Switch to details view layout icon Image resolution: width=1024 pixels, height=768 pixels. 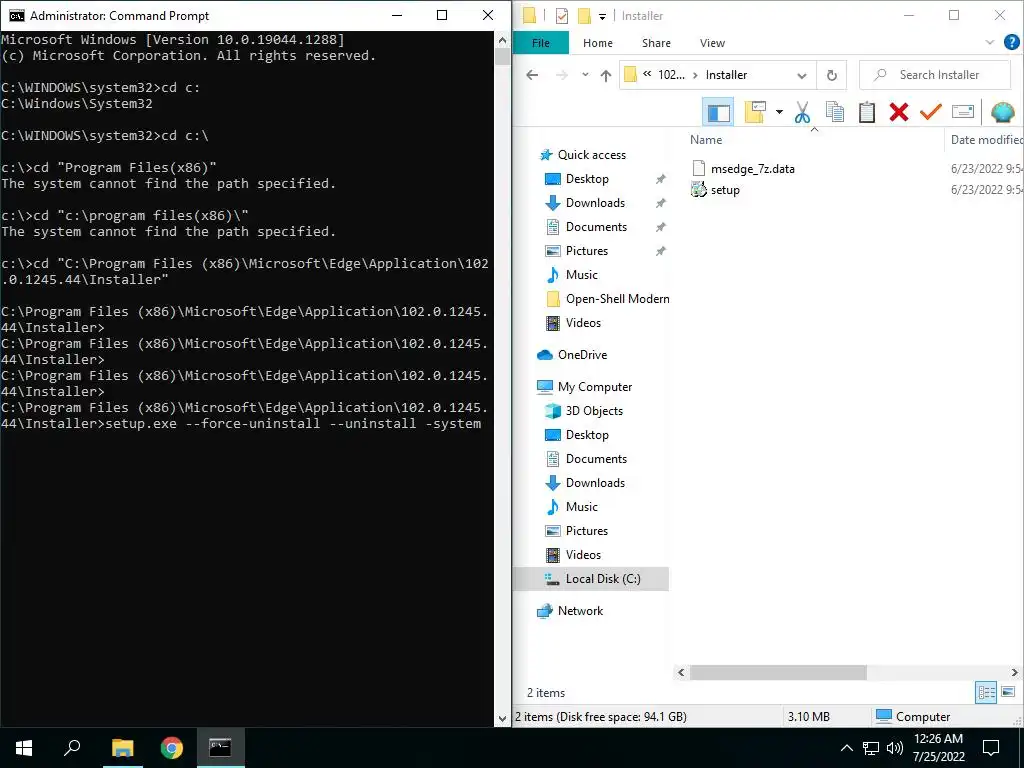pyautogui.click(x=985, y=692)
